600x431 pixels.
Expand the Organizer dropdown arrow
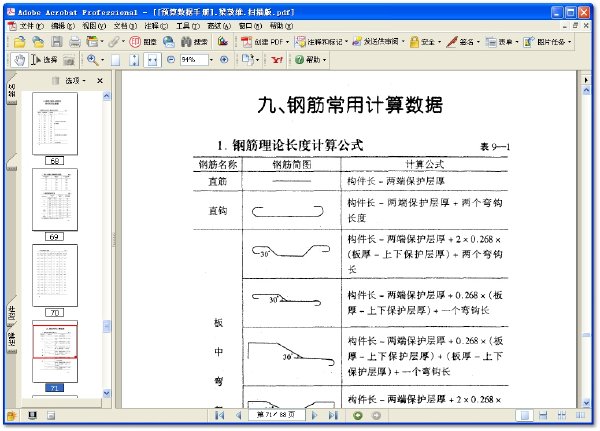(x=102, y=41)
